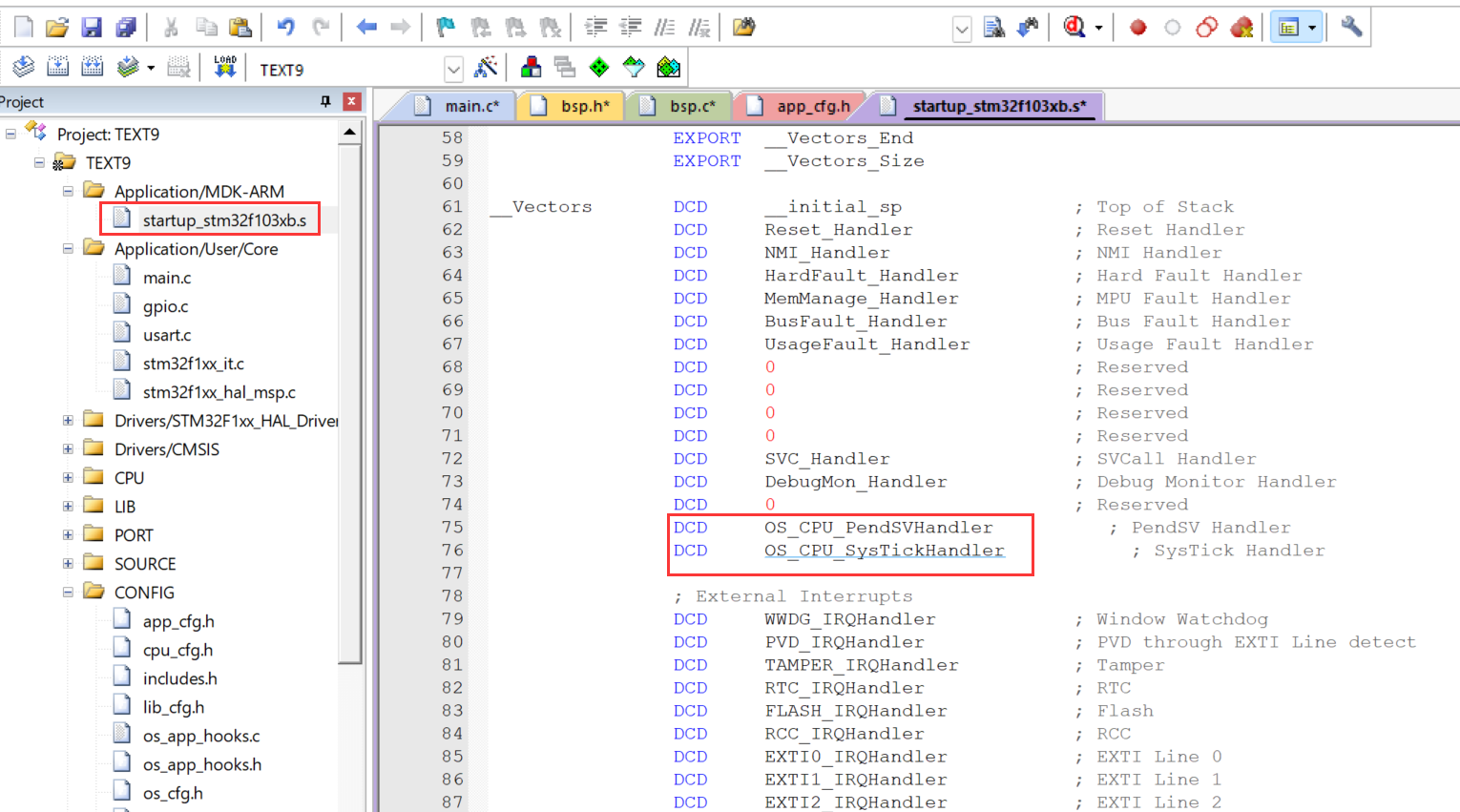Save all open files
This screenshot has height=812, width=1460.
click(x=126, y=27)
